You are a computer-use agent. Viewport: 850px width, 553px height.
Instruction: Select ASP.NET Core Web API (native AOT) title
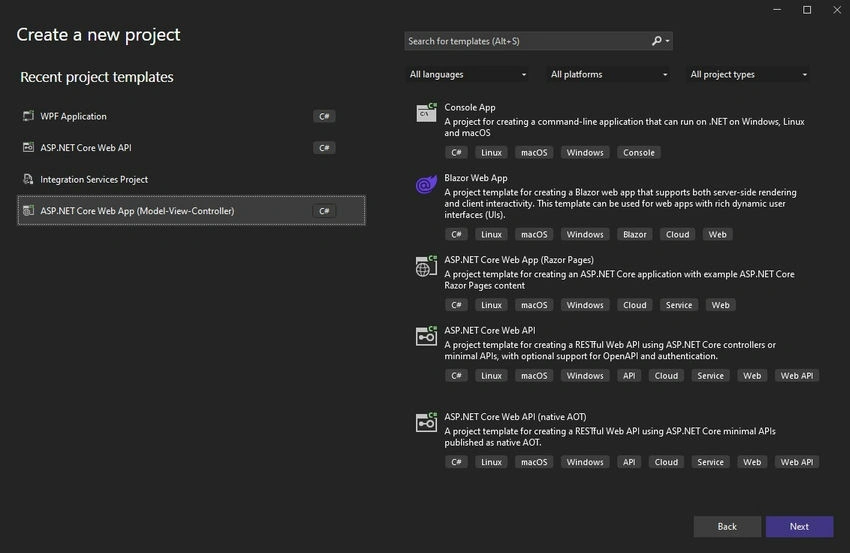point(515,417)
